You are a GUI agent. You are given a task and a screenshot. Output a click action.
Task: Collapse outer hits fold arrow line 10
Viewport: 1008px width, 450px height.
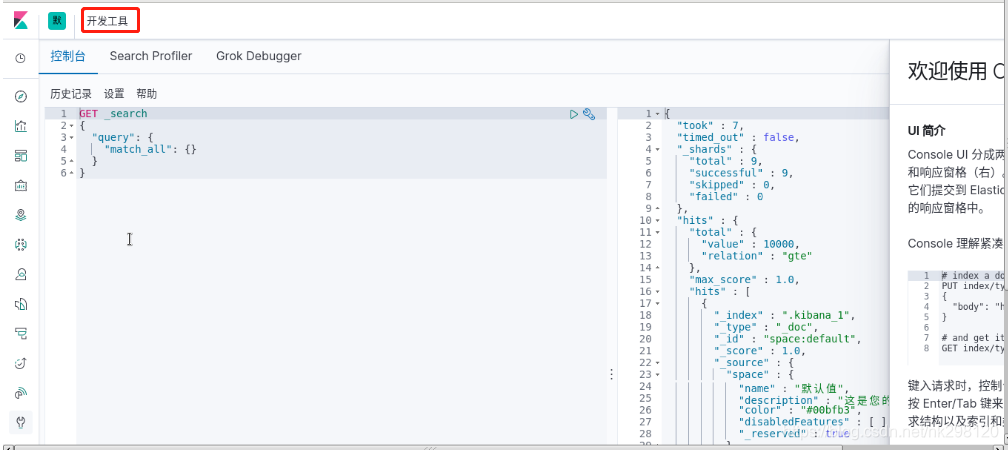tap(658, 220)
